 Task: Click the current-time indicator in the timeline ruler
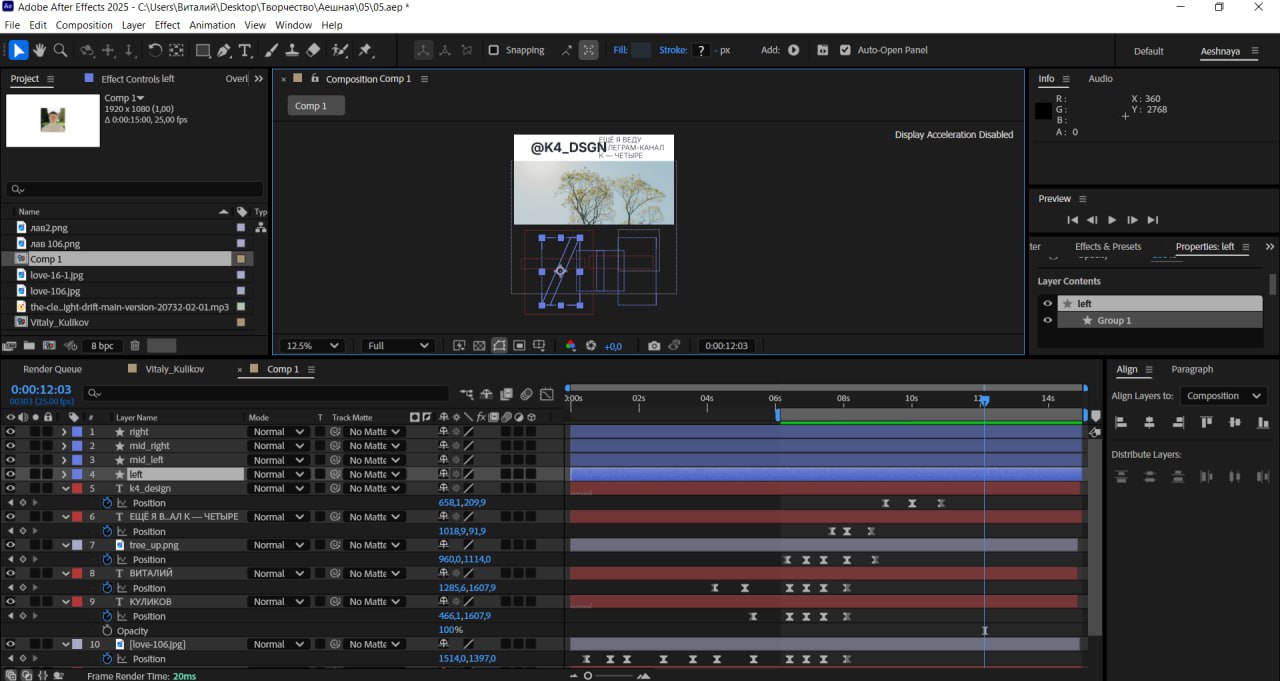[984, 400]
